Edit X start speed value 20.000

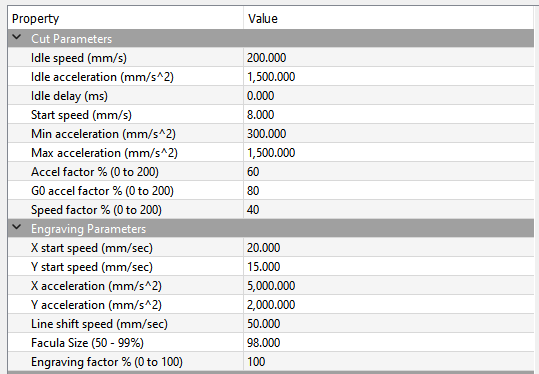click(x=389, y=248)
